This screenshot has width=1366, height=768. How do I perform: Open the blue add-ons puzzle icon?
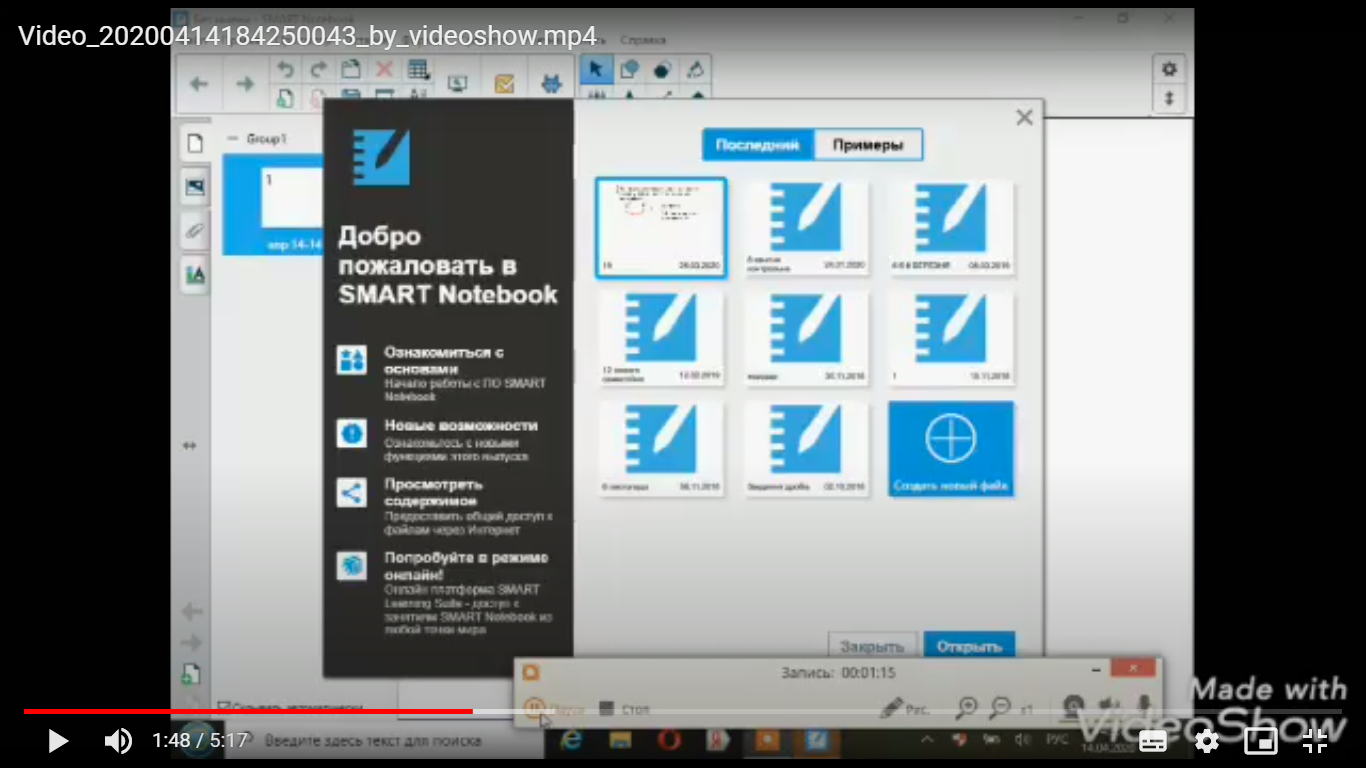pos(551,84)
